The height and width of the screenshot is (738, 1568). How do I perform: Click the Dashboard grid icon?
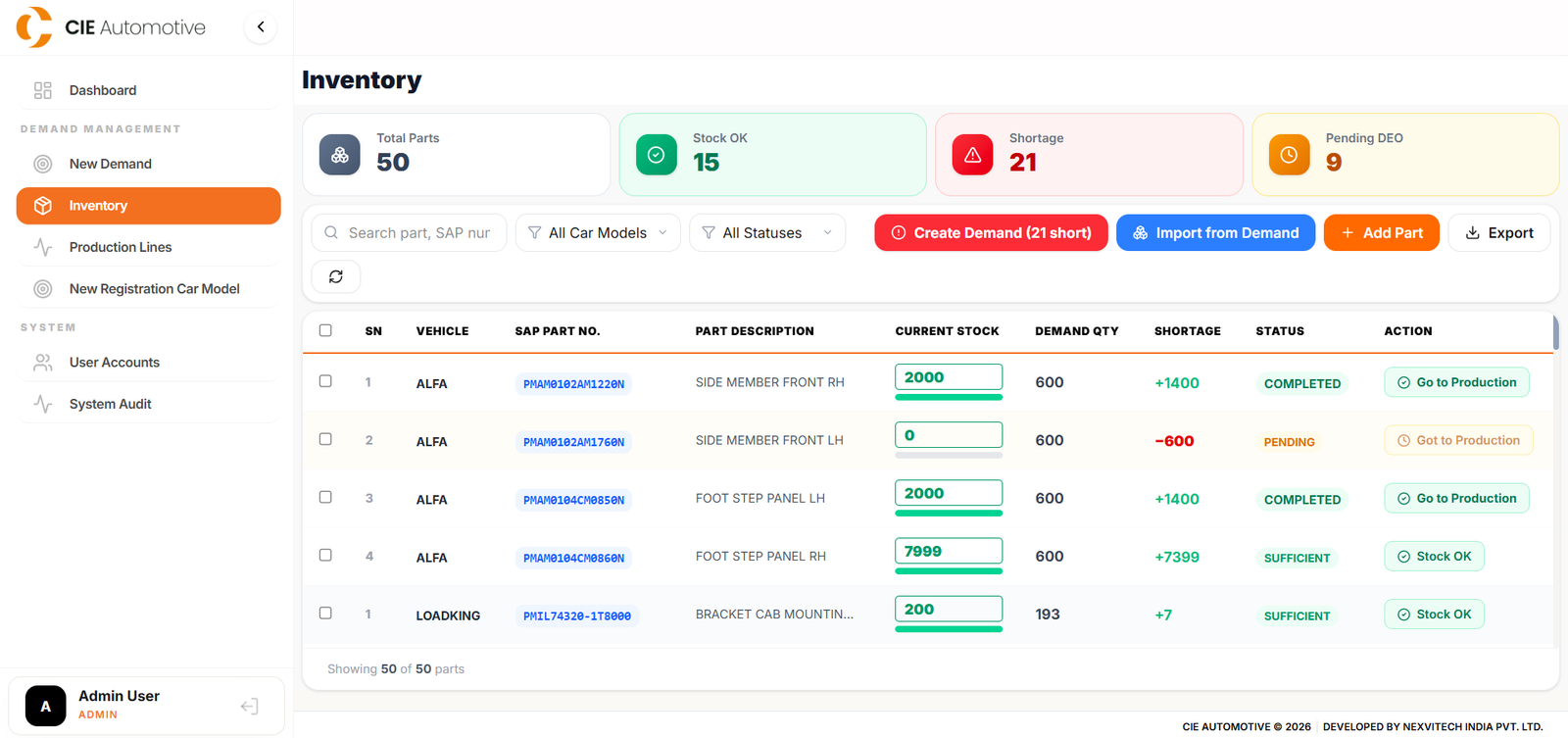pyautogui.click(x=43, y=90)
